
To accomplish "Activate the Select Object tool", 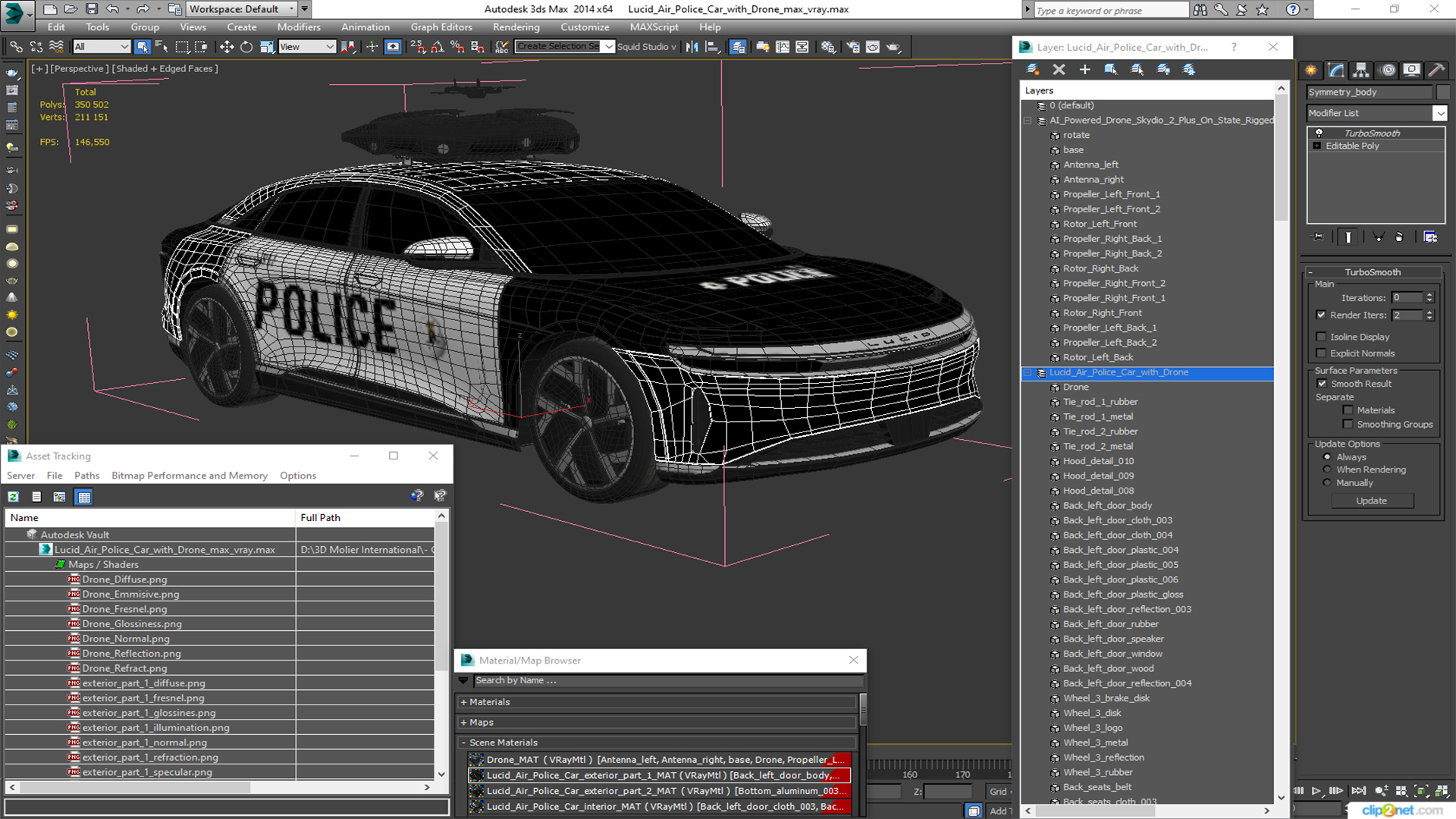I will click(x=142, y=47).
